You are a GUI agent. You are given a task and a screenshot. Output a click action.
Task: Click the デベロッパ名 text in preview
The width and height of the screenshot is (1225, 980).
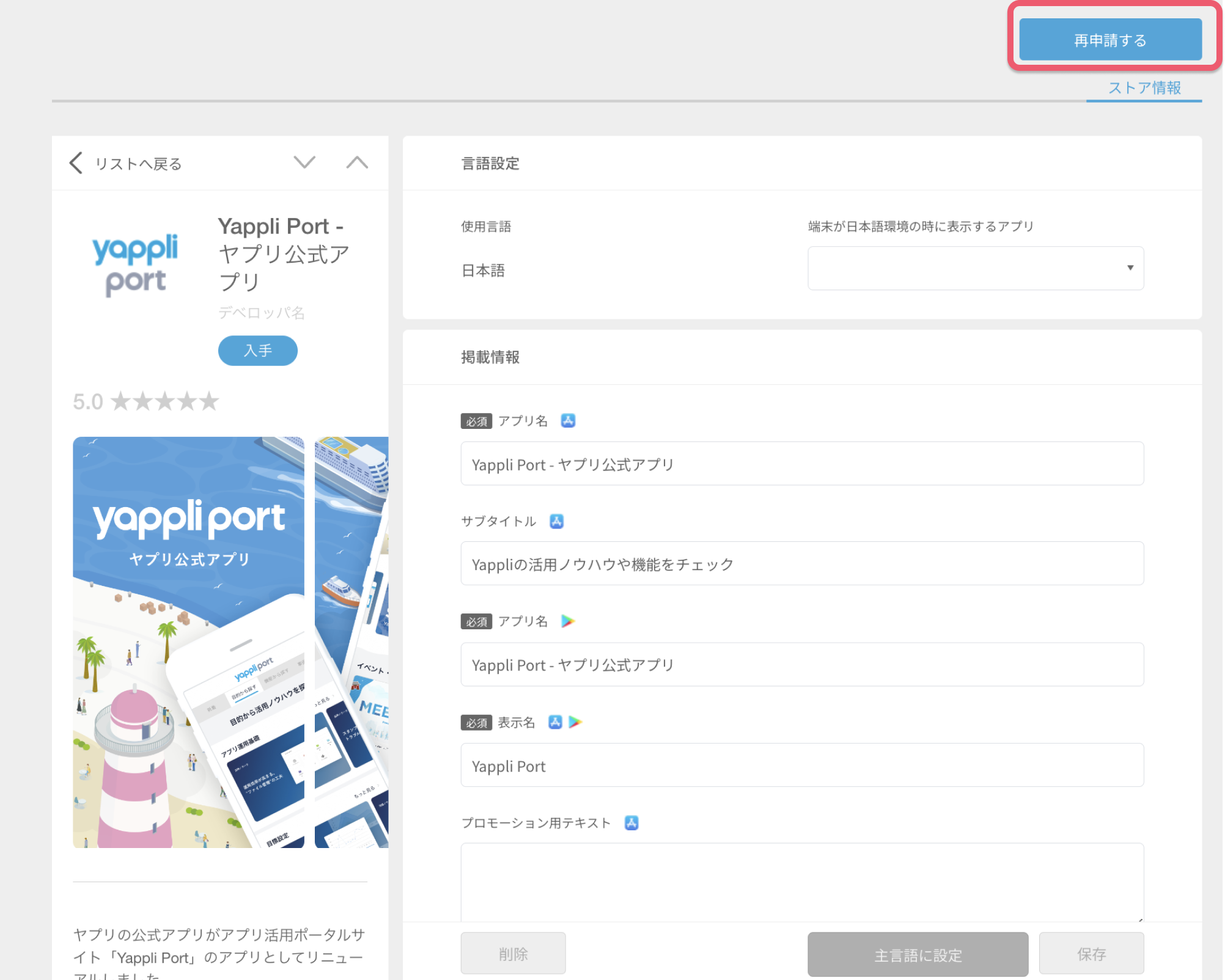point(262,313)
